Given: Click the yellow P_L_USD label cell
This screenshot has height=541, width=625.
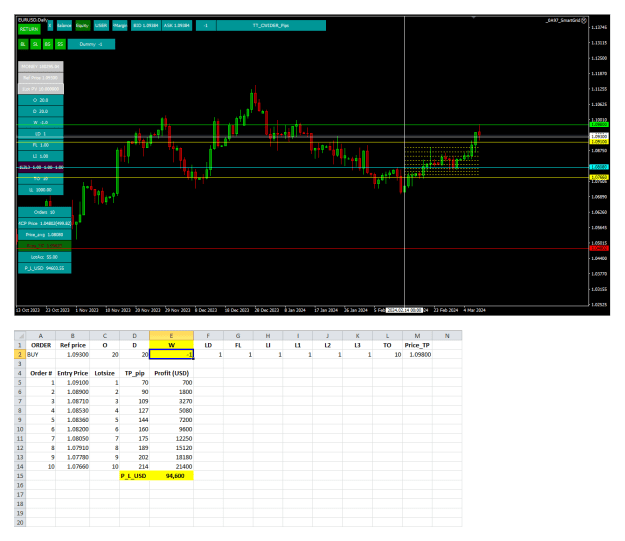Looking at the screenshot, I should (x=134, y=476).
